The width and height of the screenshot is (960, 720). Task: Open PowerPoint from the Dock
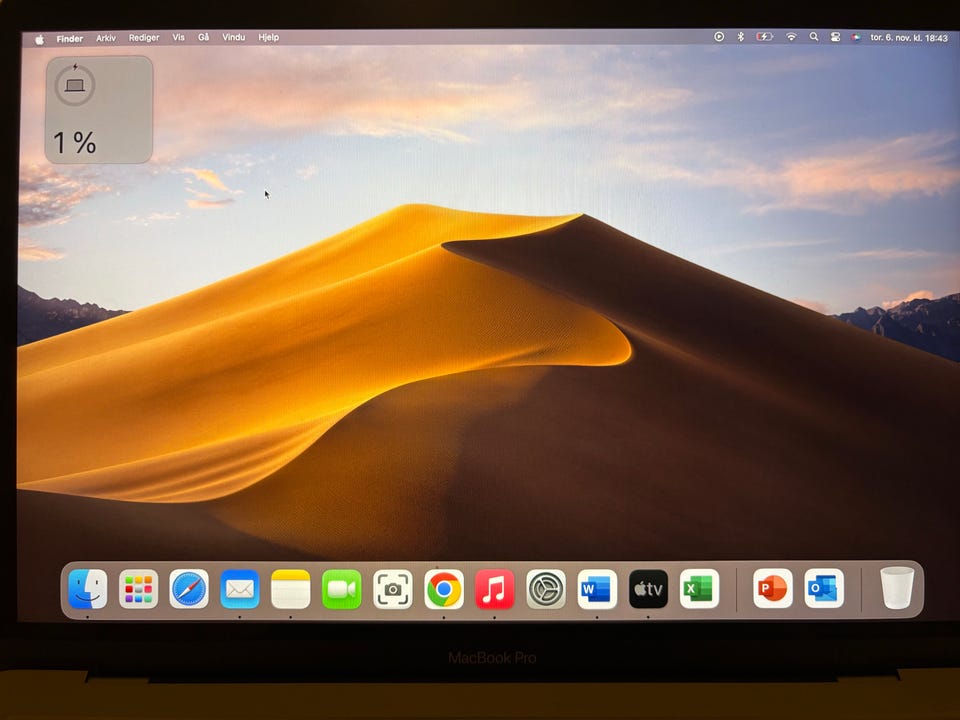[x=773, y=588]
